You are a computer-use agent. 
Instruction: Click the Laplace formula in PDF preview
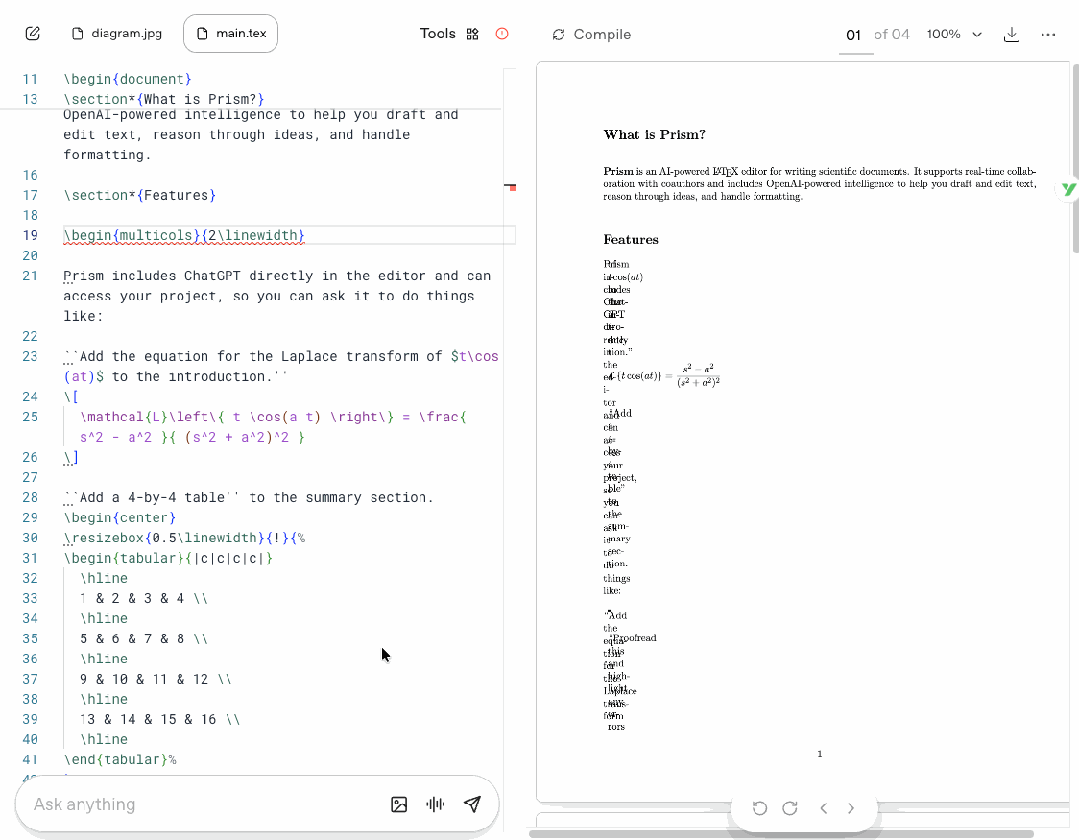point(667,376)
